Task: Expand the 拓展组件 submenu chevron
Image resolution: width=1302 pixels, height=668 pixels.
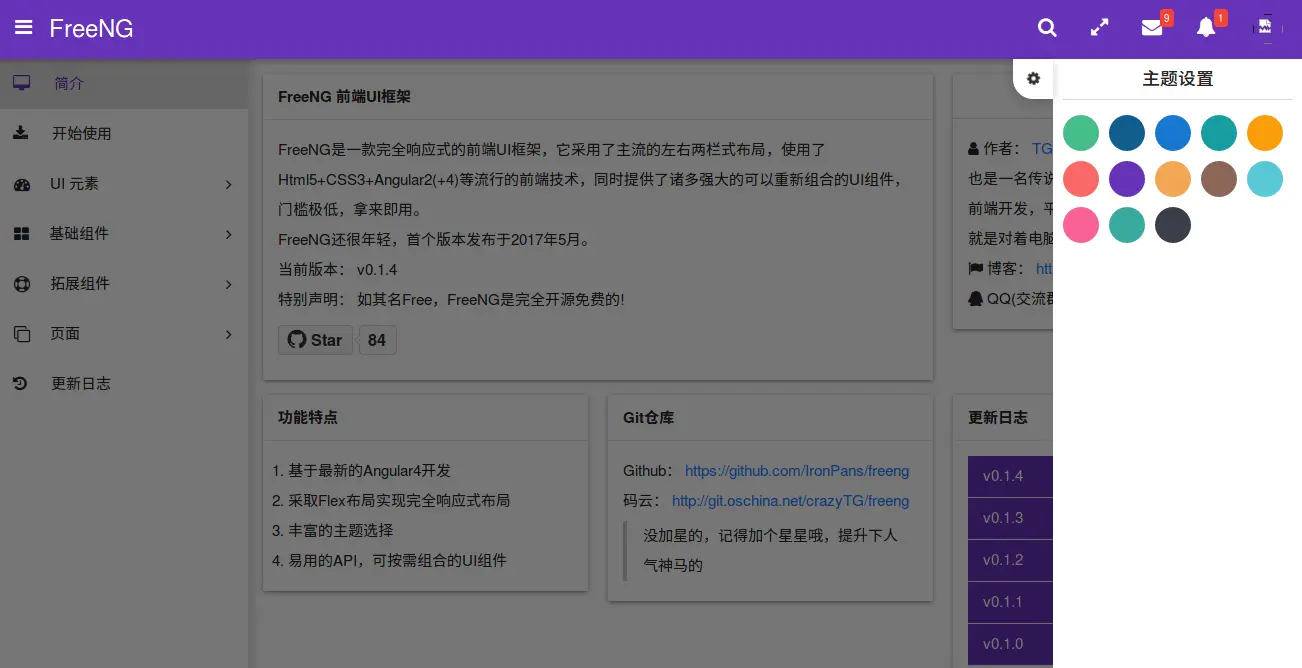Action: [x=228, y=284]
